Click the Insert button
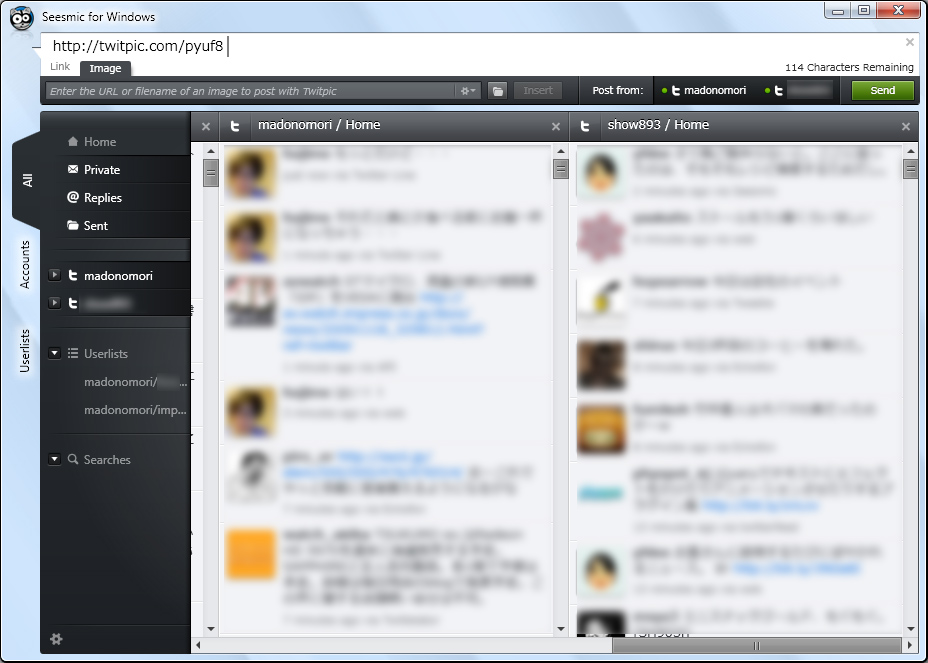This screenshot has width=928, height=663. (x=538, y=90)
